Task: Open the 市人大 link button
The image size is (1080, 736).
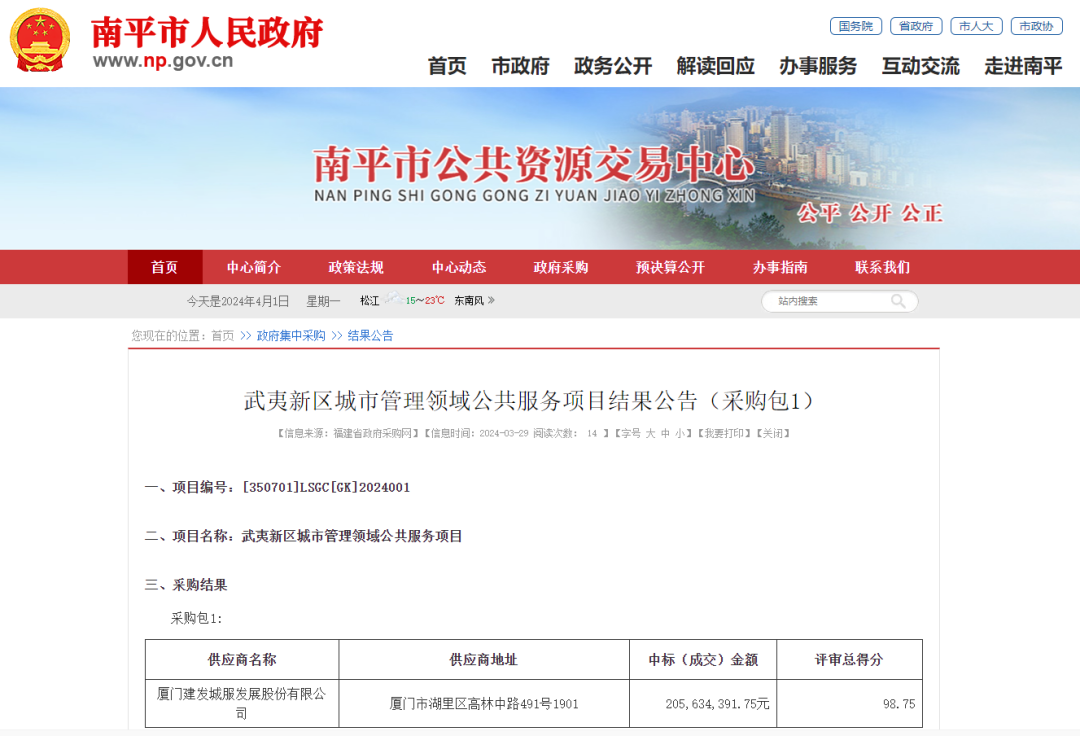Action: pyautogui.click(x=976, y=26)
